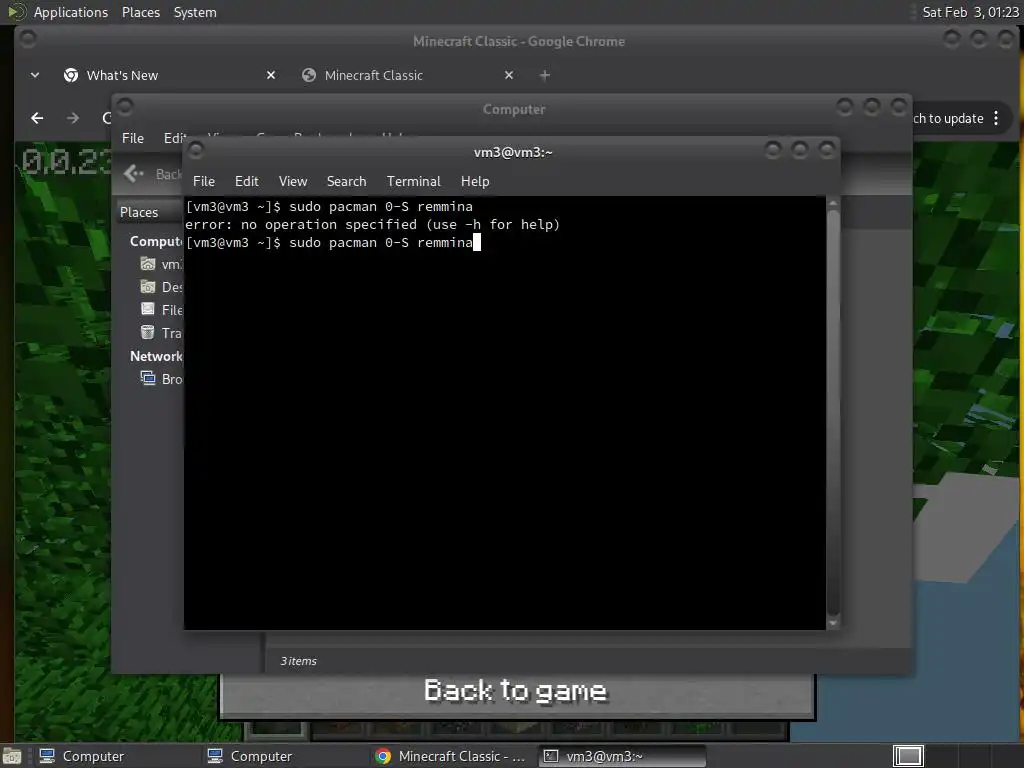This screenshot has height=768, width=1024.
Task: Click Back arrow in Computer file manager
Action: tap(134, 174)
